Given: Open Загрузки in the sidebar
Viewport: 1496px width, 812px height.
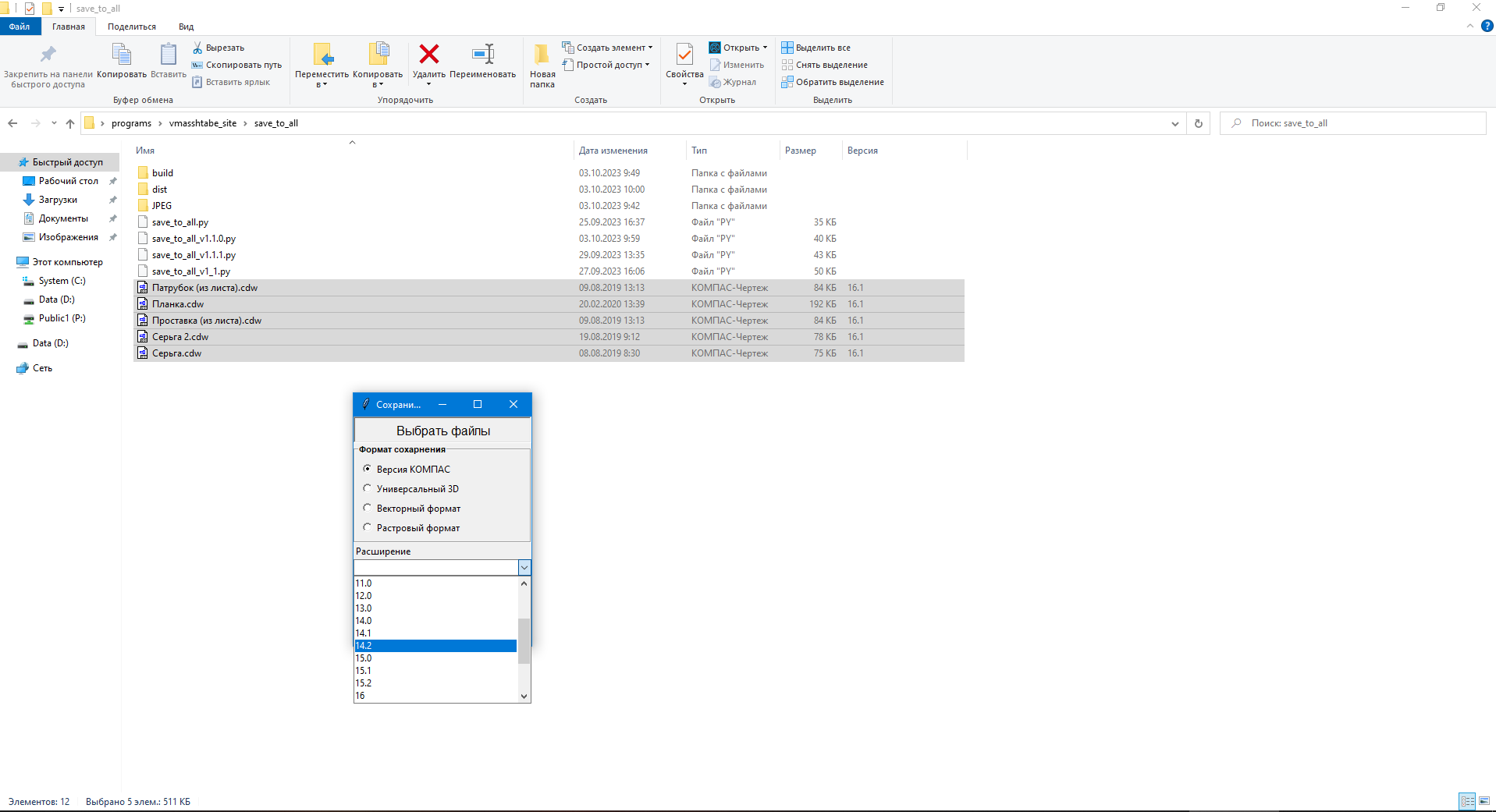Looking at the screenshot, I should tap(58, 200).
